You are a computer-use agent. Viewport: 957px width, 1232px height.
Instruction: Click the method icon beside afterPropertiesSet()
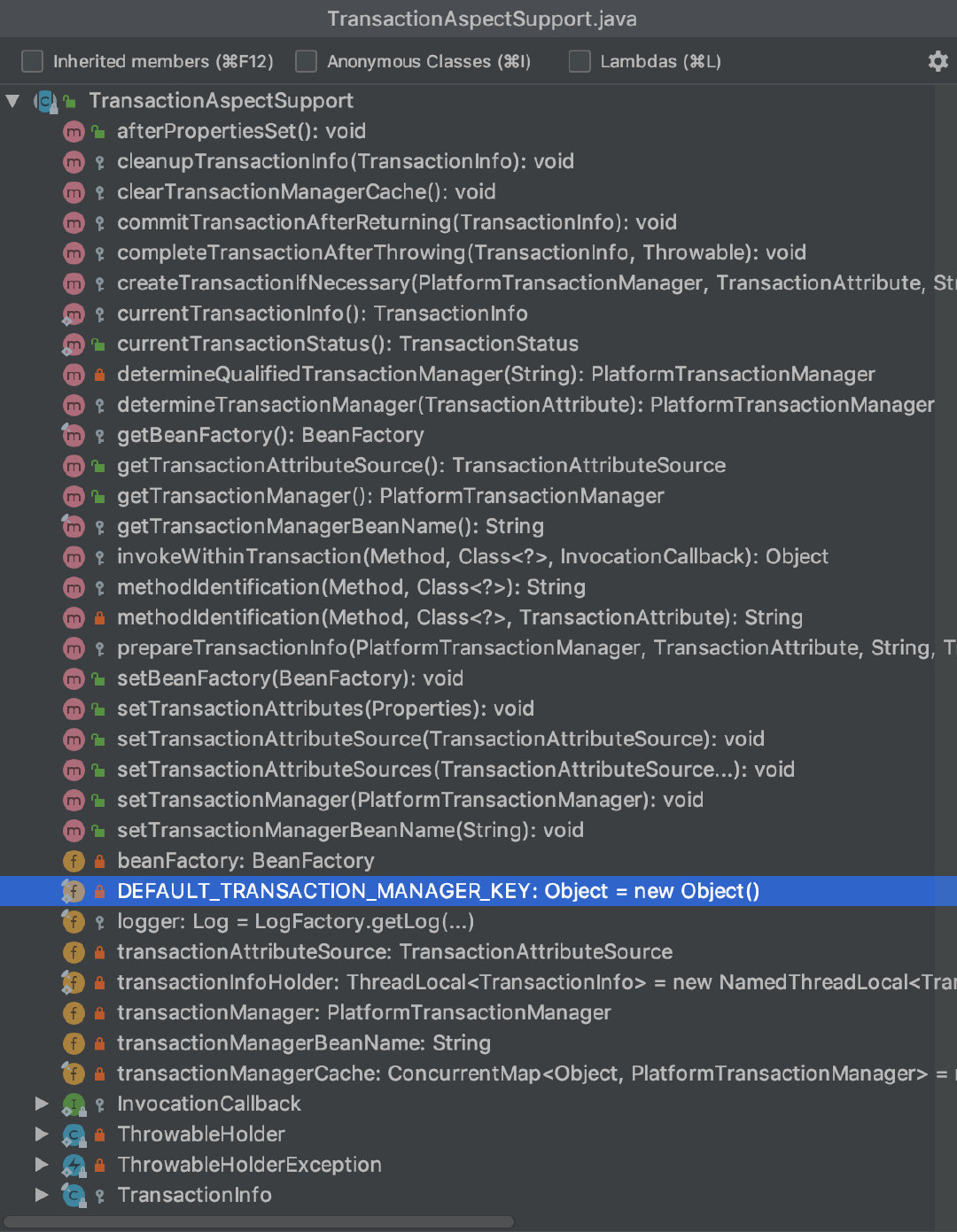pos(74,132)
